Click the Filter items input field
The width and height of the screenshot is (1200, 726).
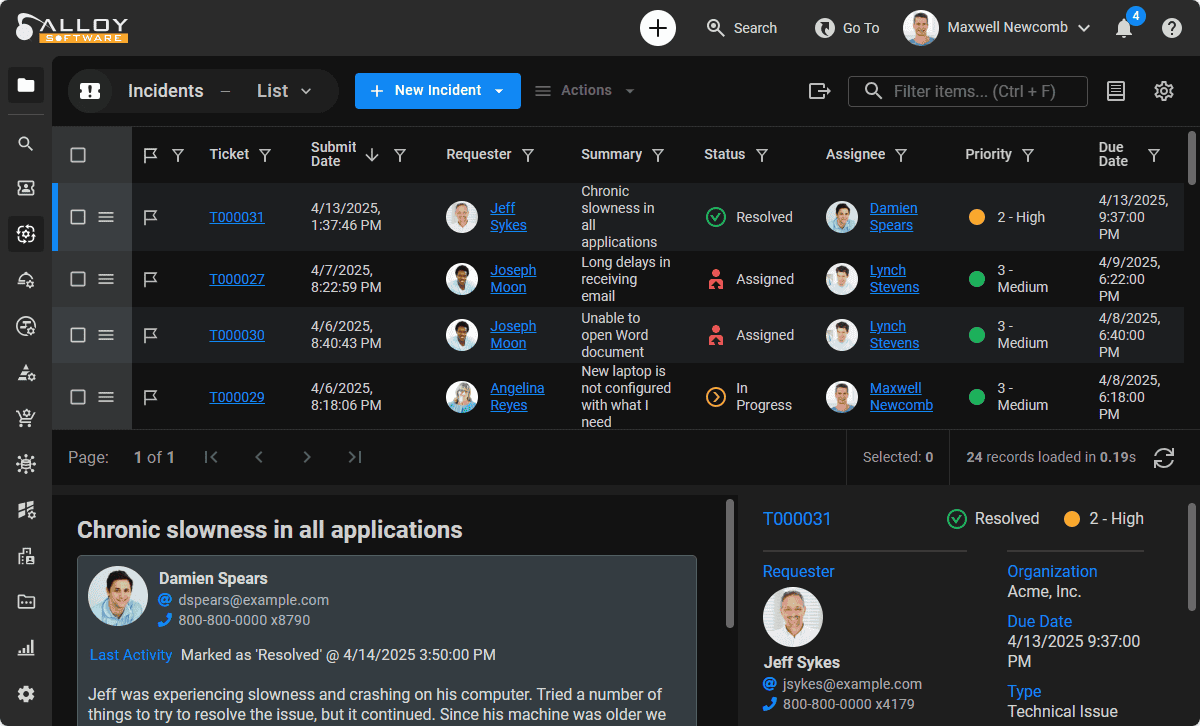click(980, 91)
